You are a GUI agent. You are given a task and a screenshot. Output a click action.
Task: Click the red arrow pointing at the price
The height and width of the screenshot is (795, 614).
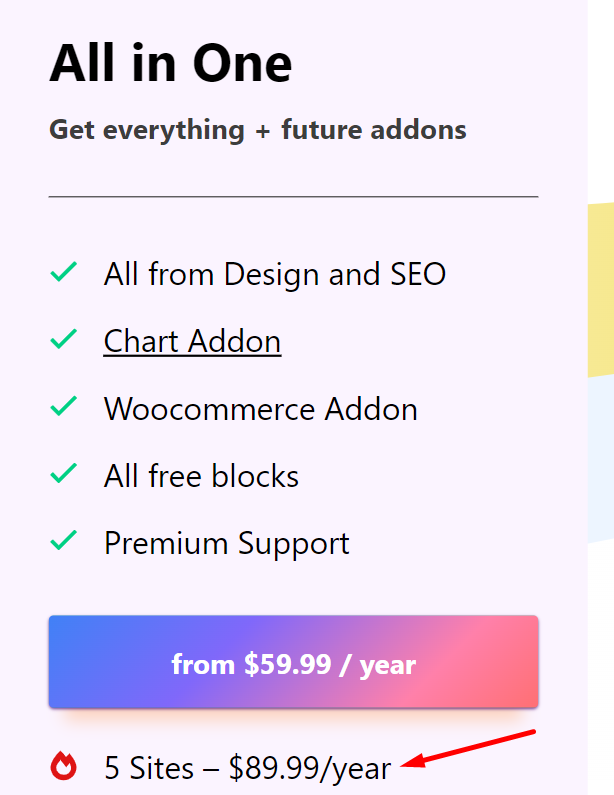(x=470, y=750)
